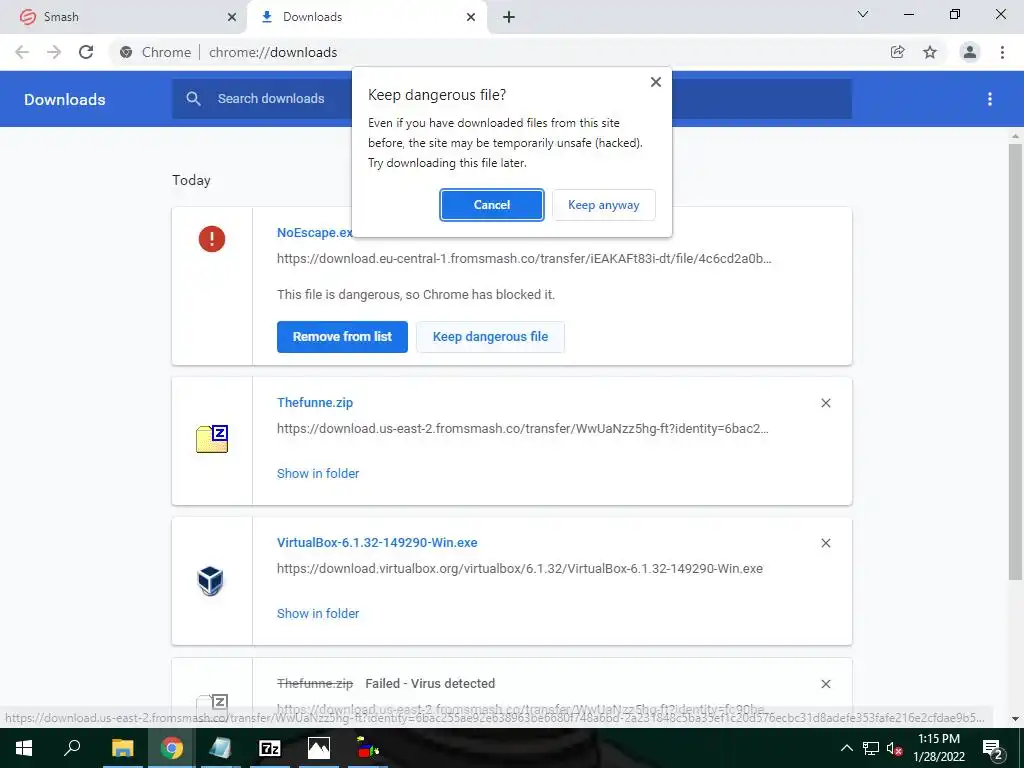1024x768 pixels.
Task: Show VirtualBox installer in folder
Action: [318, 614]
